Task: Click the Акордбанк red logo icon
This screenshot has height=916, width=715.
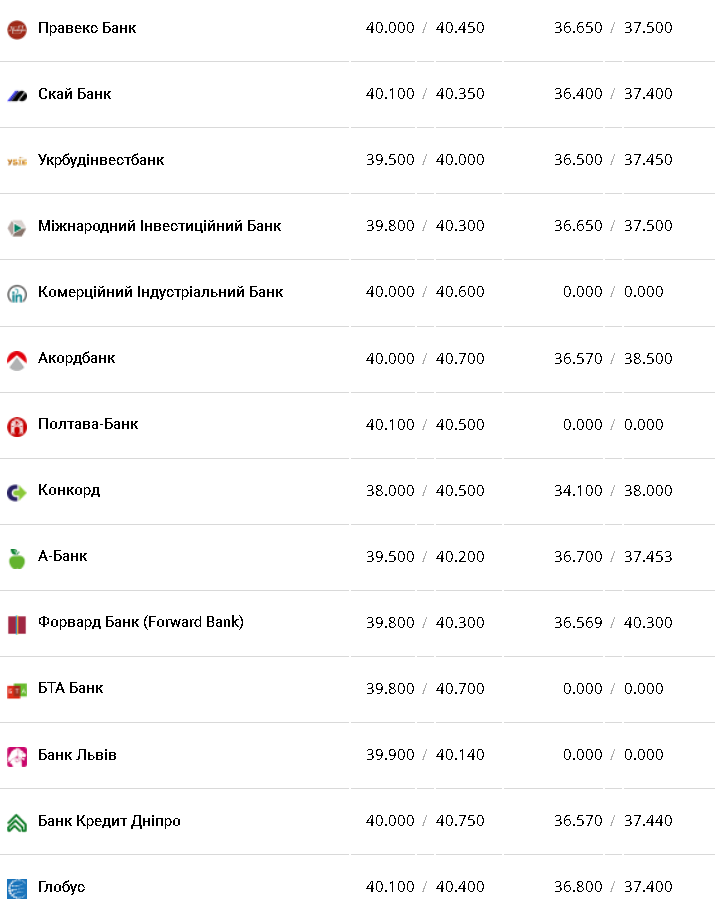Action: pos(16,360)
